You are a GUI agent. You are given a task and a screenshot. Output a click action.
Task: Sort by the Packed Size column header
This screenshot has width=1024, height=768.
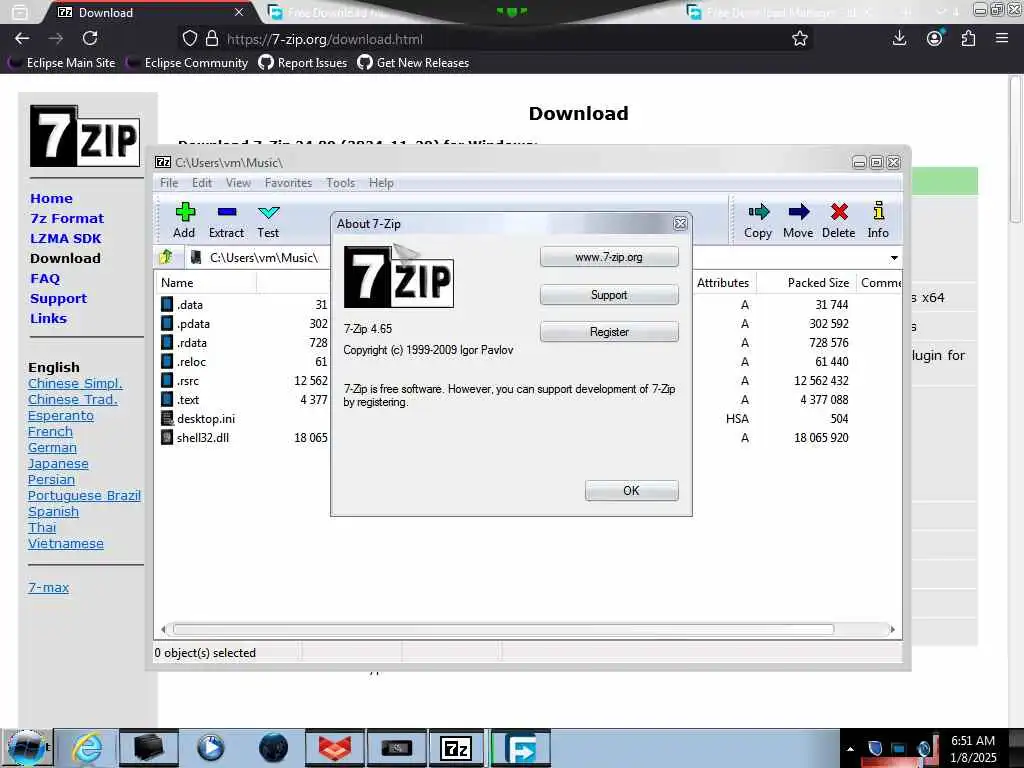click(805, 283)
